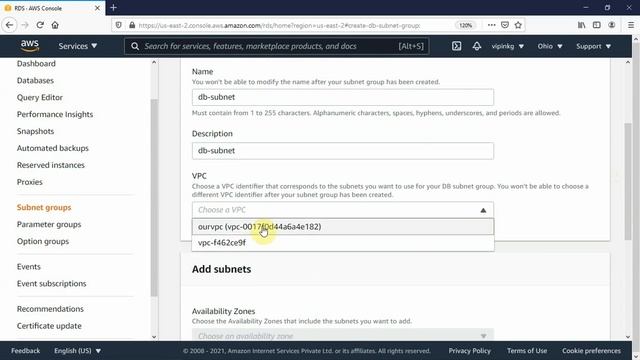
Task: Close the RDS AWS Console tab
Action: click(97, 8)
